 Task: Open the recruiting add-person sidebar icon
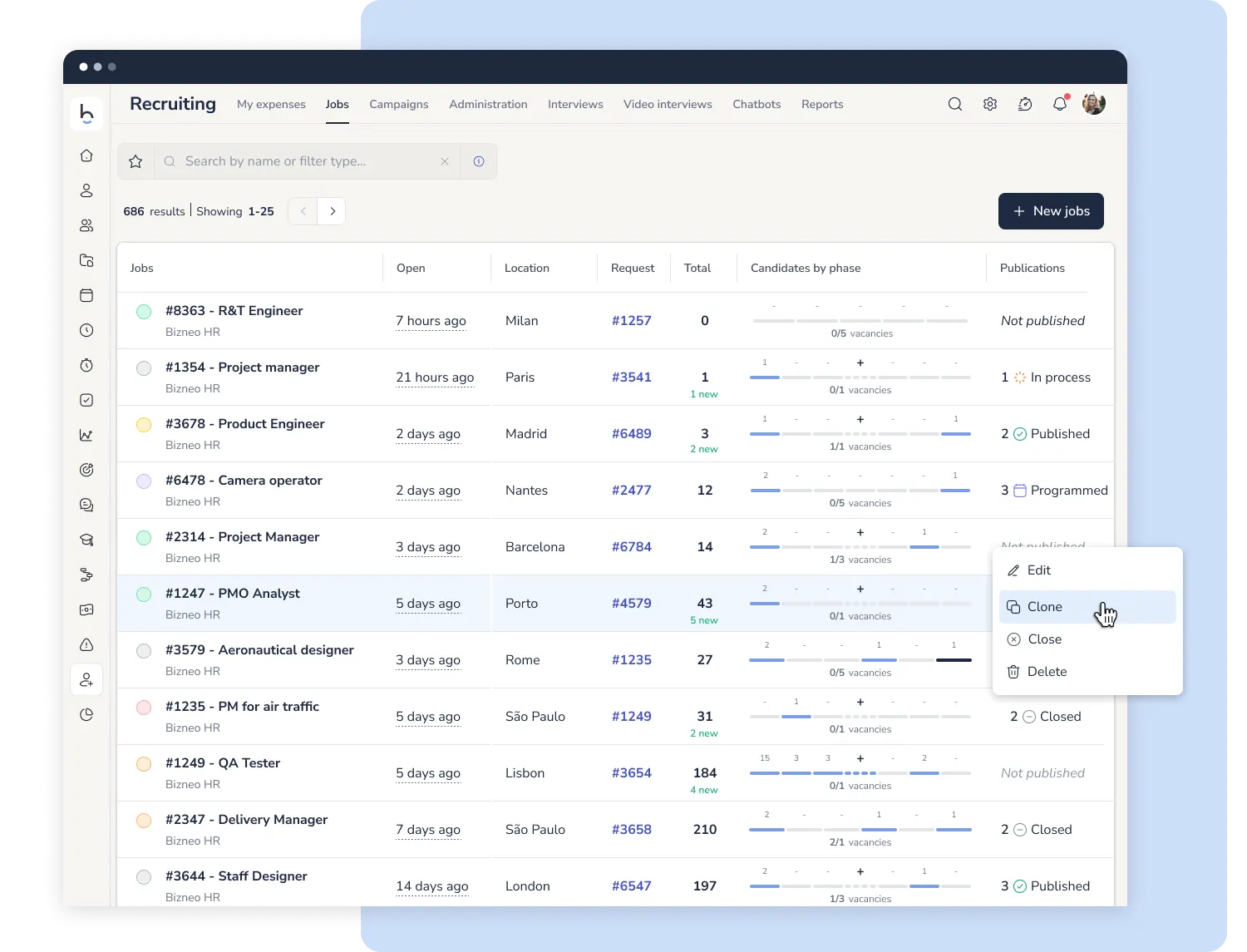(86, 679)
